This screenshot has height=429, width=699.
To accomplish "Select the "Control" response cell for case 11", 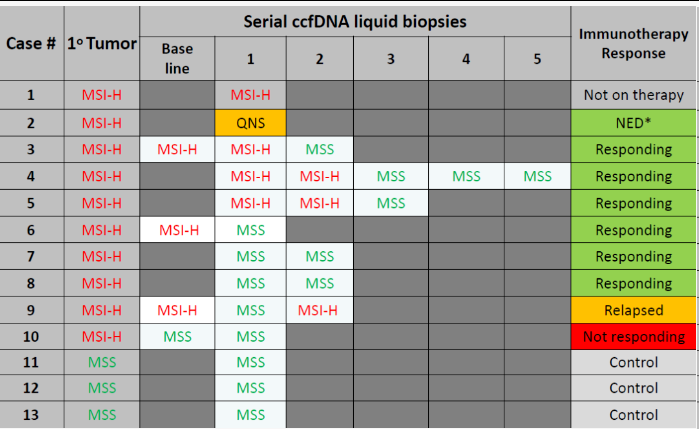I will [634, 362].
